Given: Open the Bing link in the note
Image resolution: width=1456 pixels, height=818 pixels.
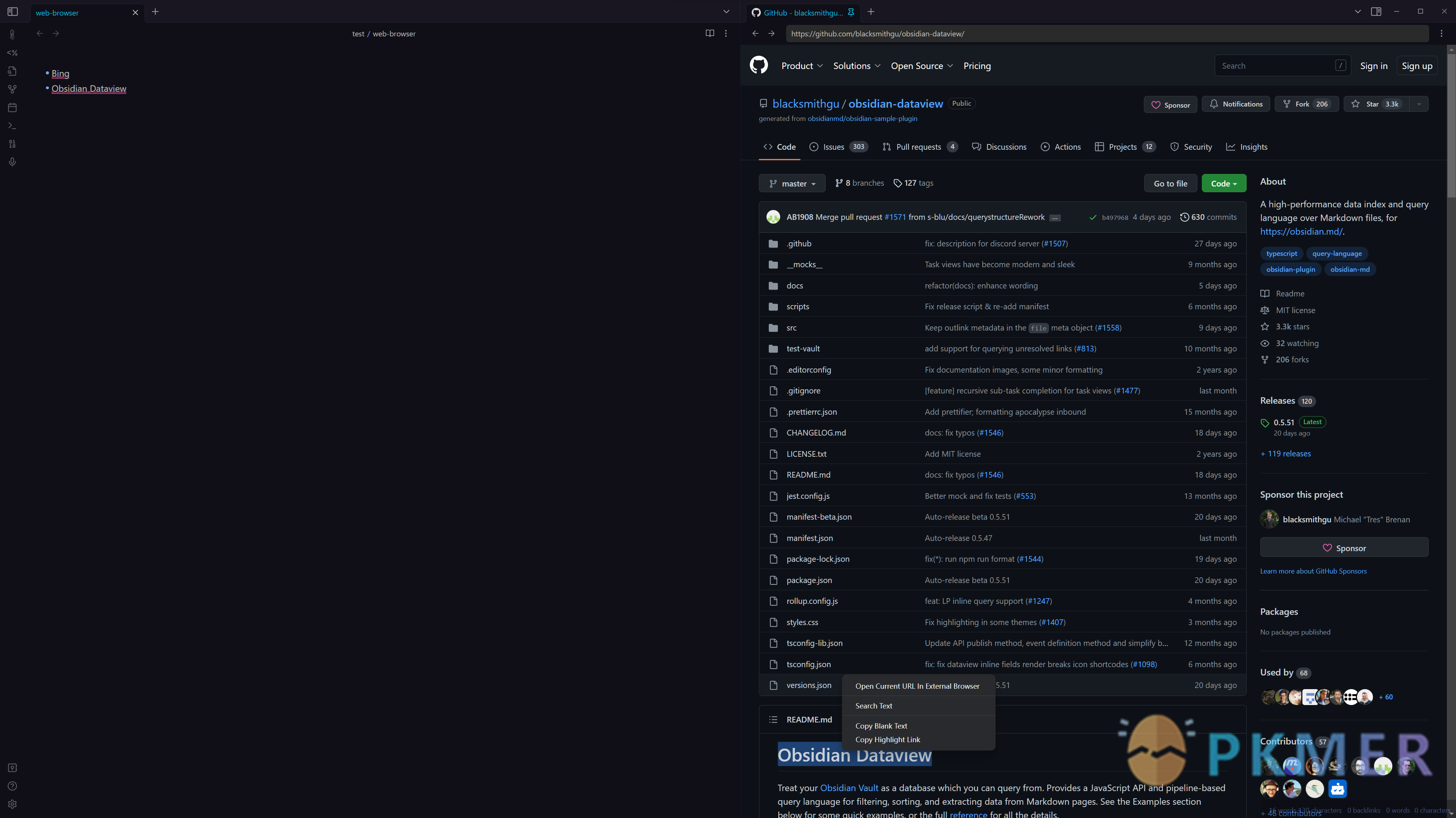Looking at the screenshot, I should click(x=60, y=74).
